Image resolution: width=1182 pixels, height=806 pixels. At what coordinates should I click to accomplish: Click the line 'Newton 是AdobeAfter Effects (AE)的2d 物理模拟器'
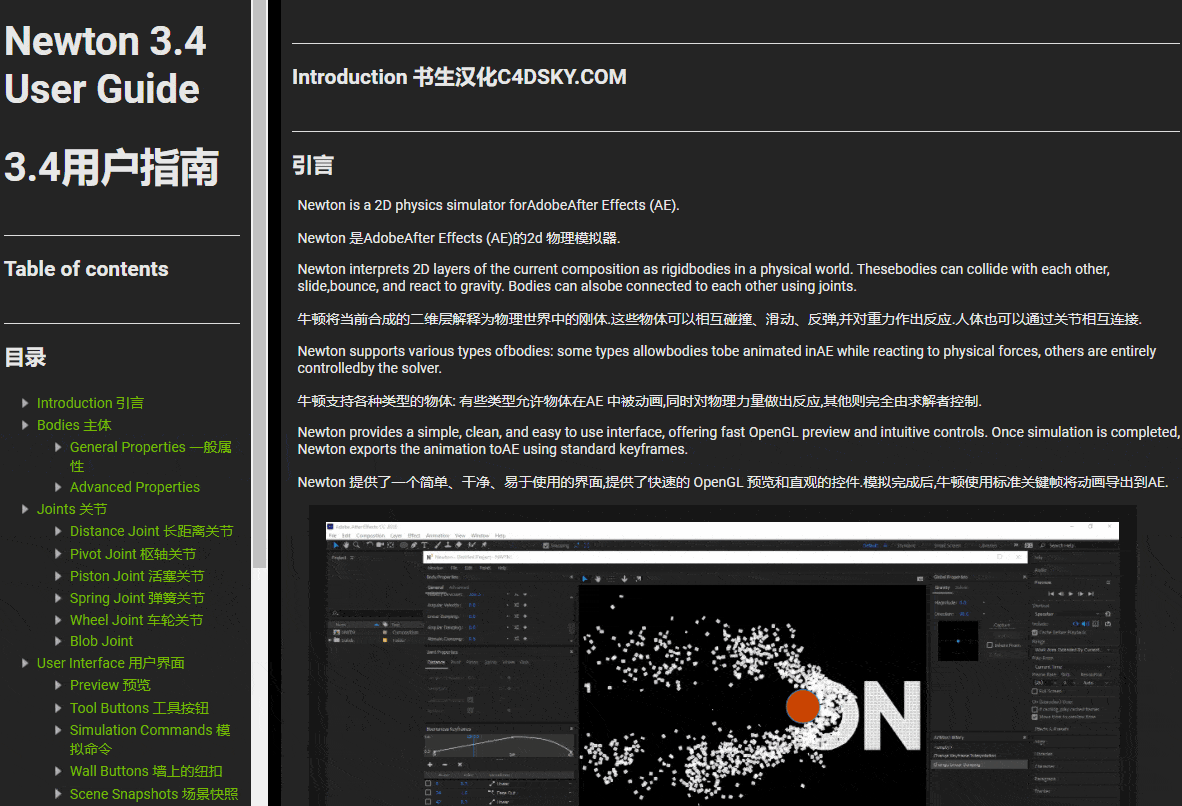pyautogui.click(x=459, y=238)
